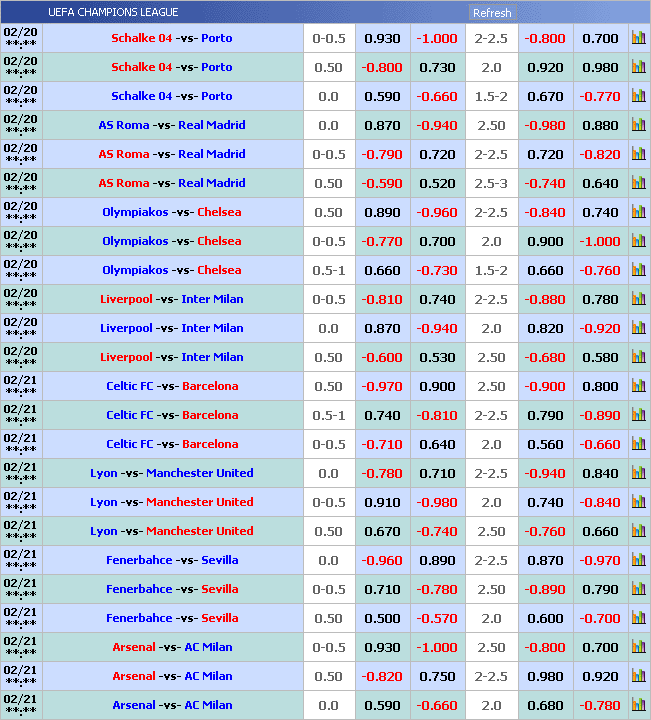Image resolution: width=651 pixels, height=720 pixels.
Task: Open chart icon for Lyon 0.50 handicap row
Action: point(638,532)
